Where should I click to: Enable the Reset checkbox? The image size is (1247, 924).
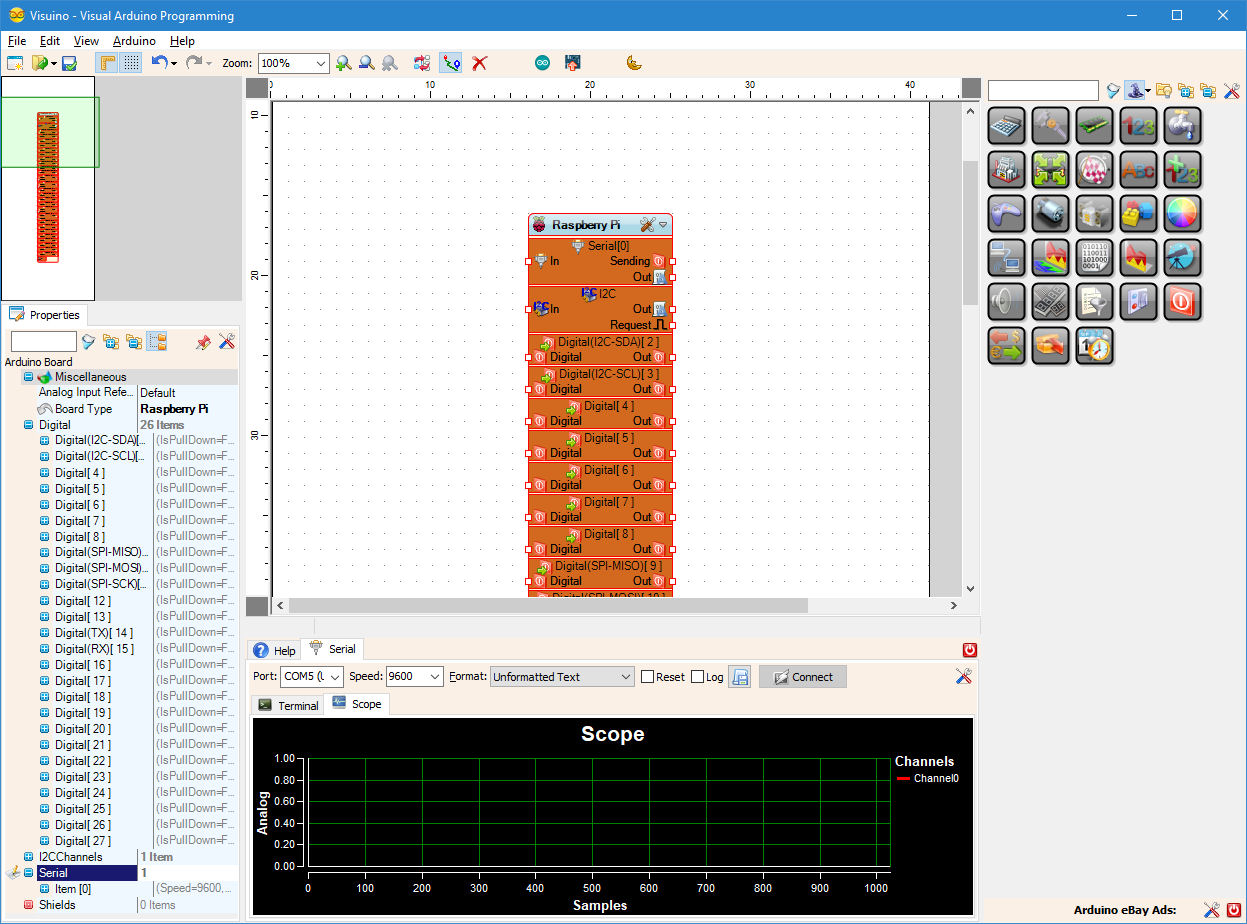pos(648,676)
